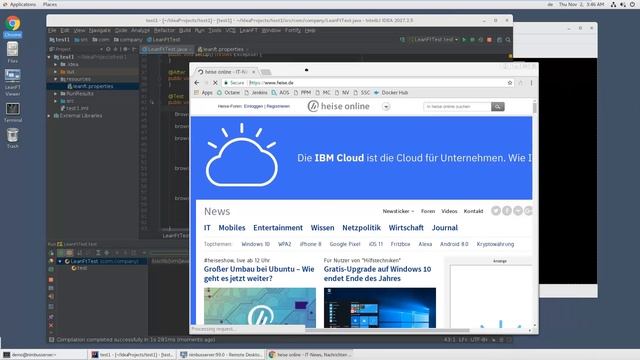Viewport: 640px width, 360px height.
Task: Open the Files icon on the desktop
Action: pos(13,52)
